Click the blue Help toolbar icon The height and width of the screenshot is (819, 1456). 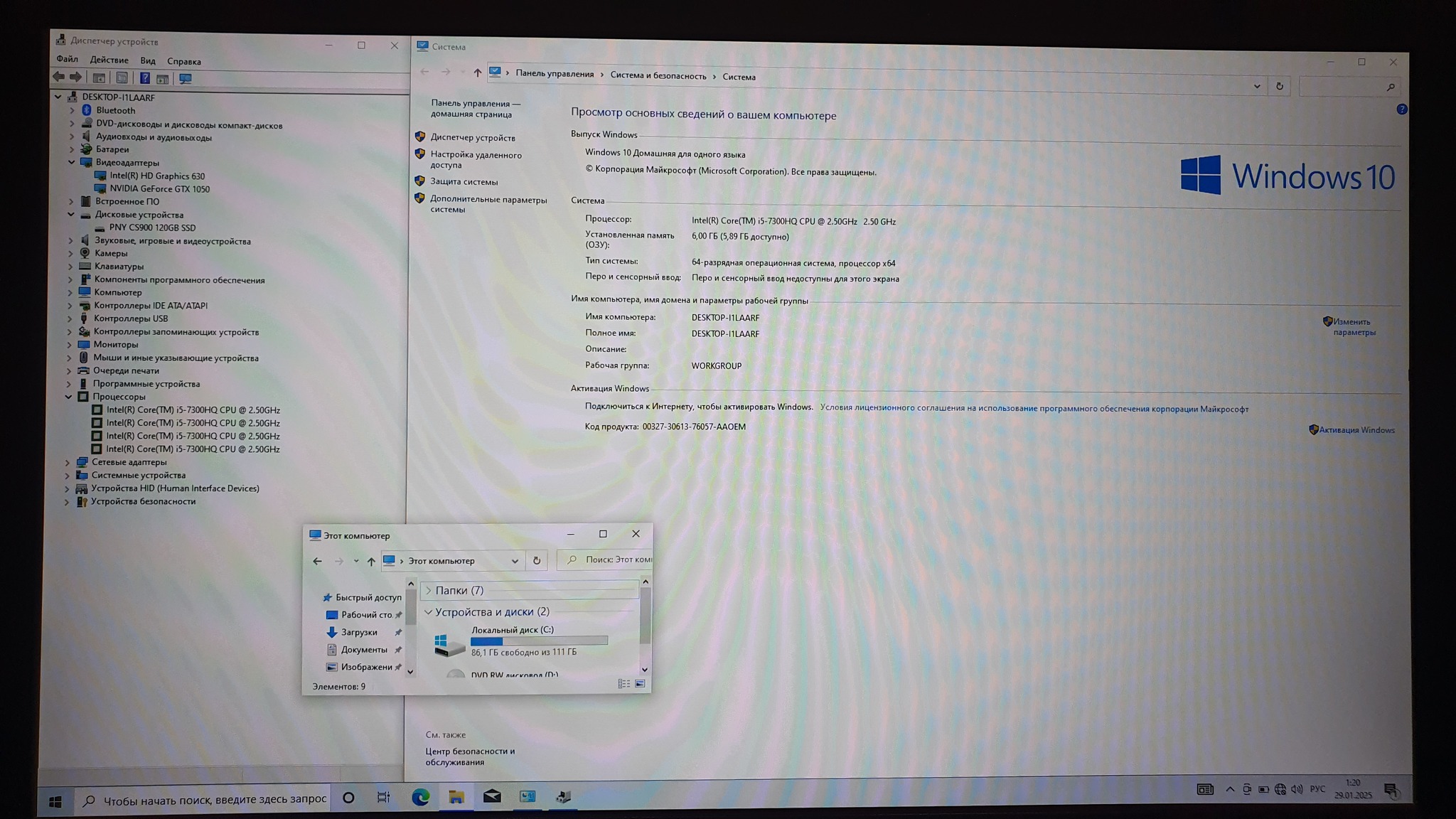pyautogui.click(x=144, y=78)
